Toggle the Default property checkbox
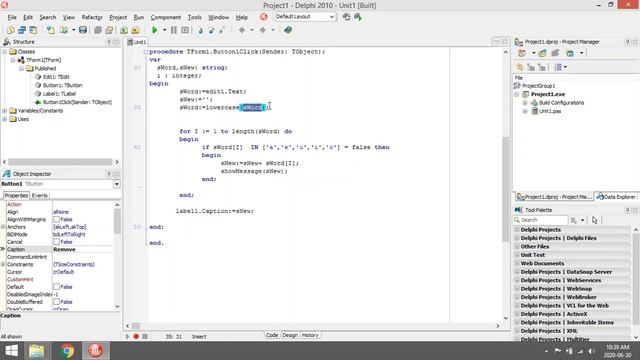 click(56, 287)
